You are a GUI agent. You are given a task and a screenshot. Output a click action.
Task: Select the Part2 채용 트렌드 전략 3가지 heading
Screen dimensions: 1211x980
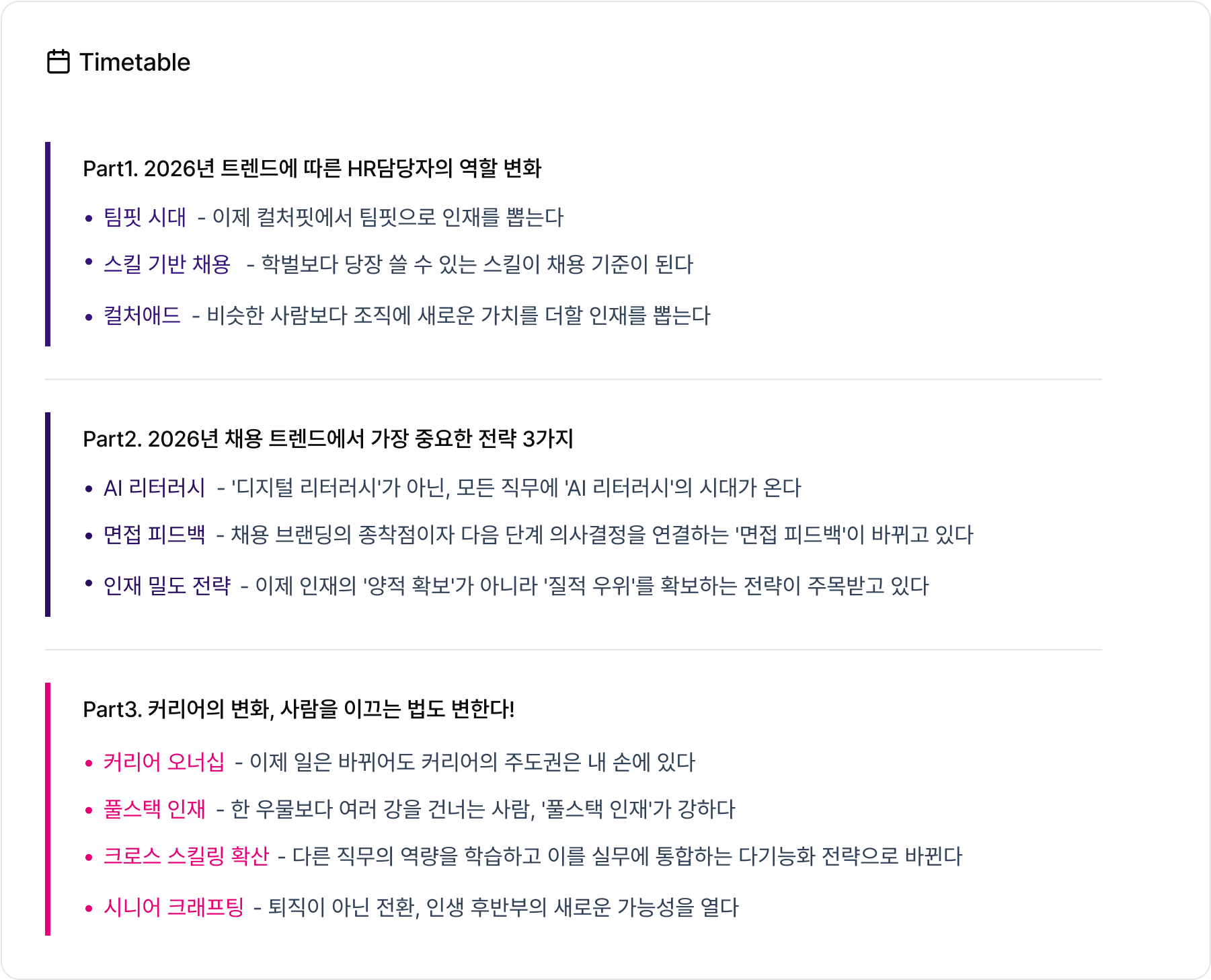pos(327,439)
